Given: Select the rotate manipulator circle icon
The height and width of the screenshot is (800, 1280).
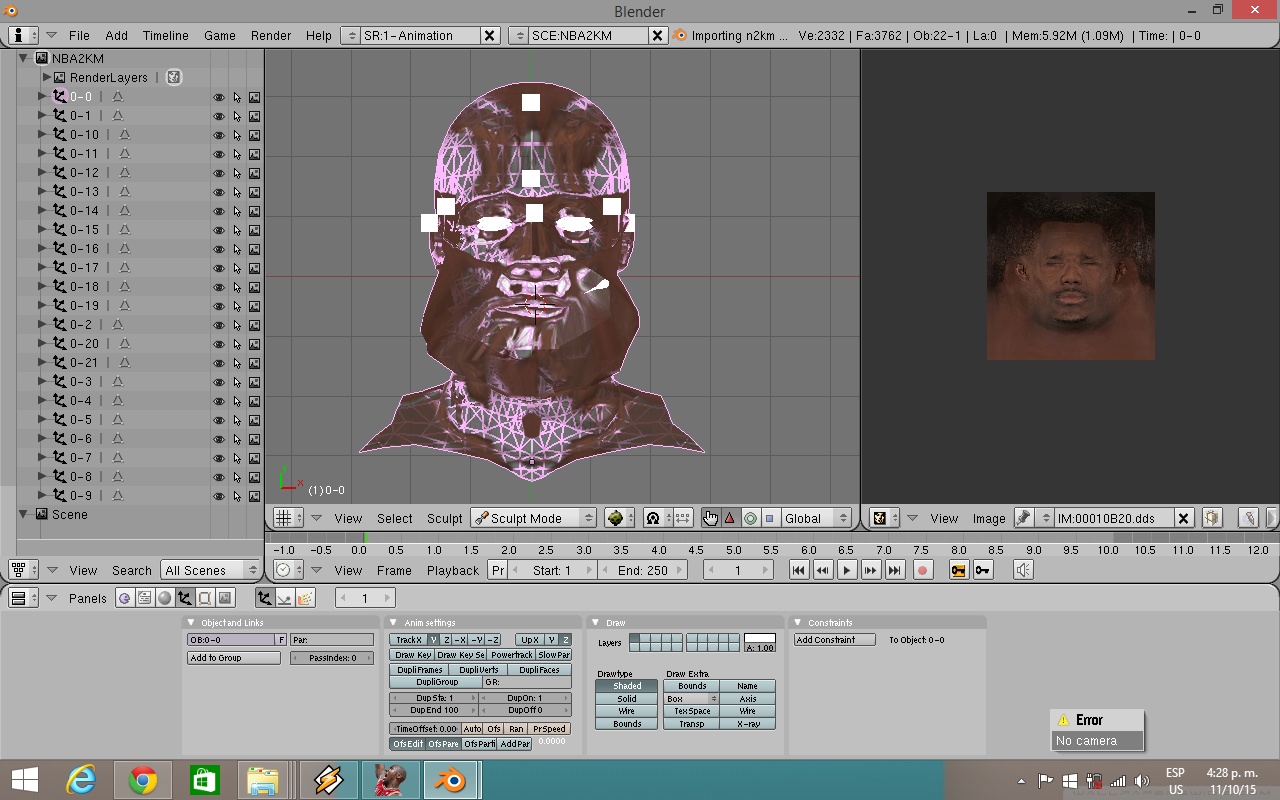Looking at the screenshot, I should [x=750, y=518].
